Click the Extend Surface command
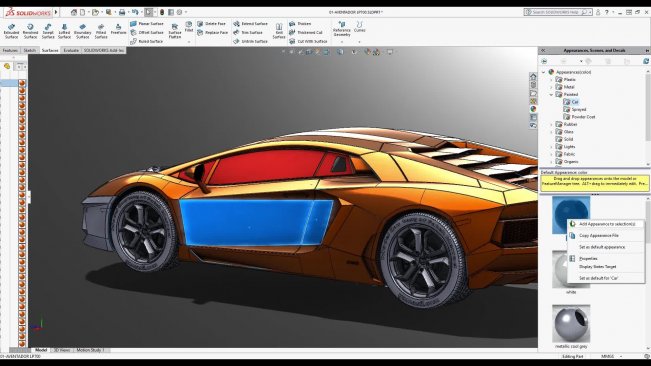This screenshot has height=366, width=651. 250,24
